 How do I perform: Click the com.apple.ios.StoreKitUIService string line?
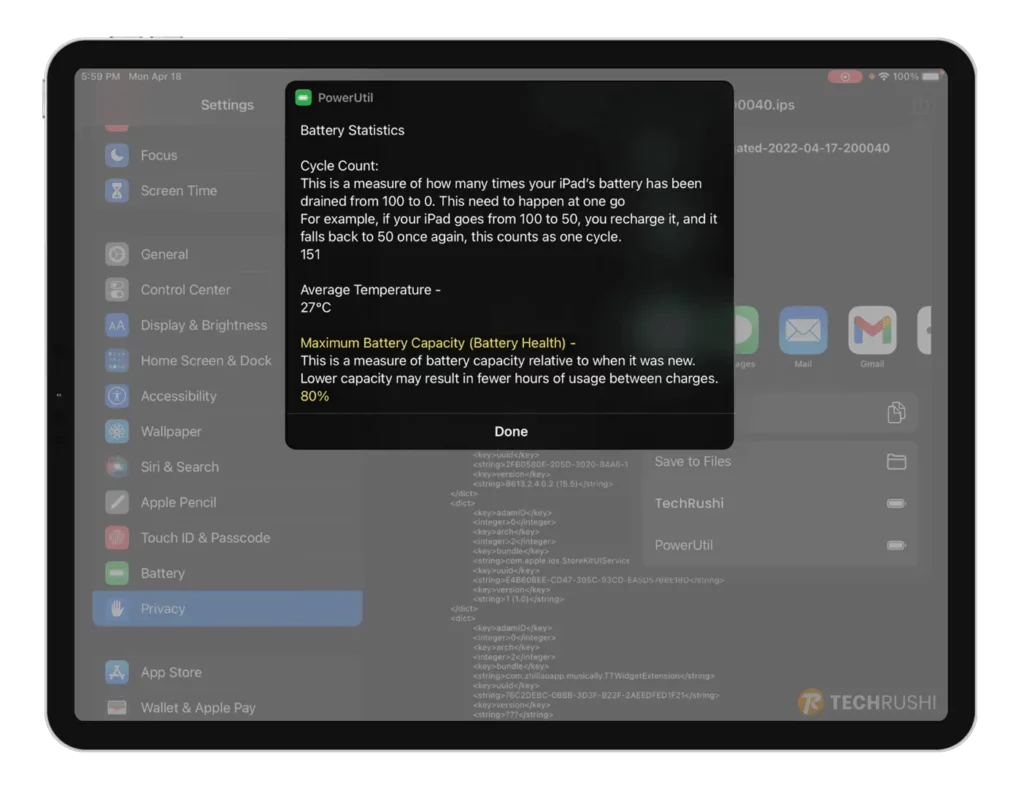click(551, 561)
